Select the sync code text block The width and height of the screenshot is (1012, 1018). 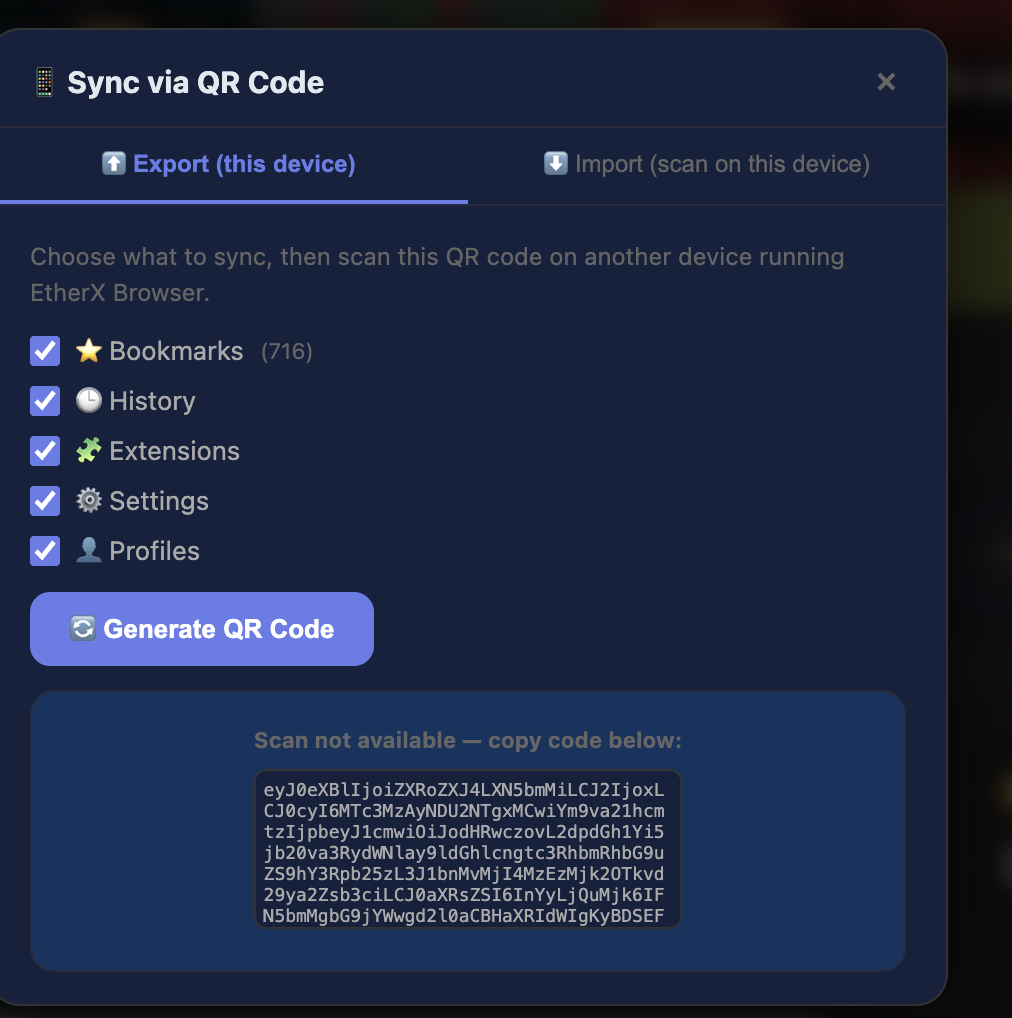[x=467, y=848]
